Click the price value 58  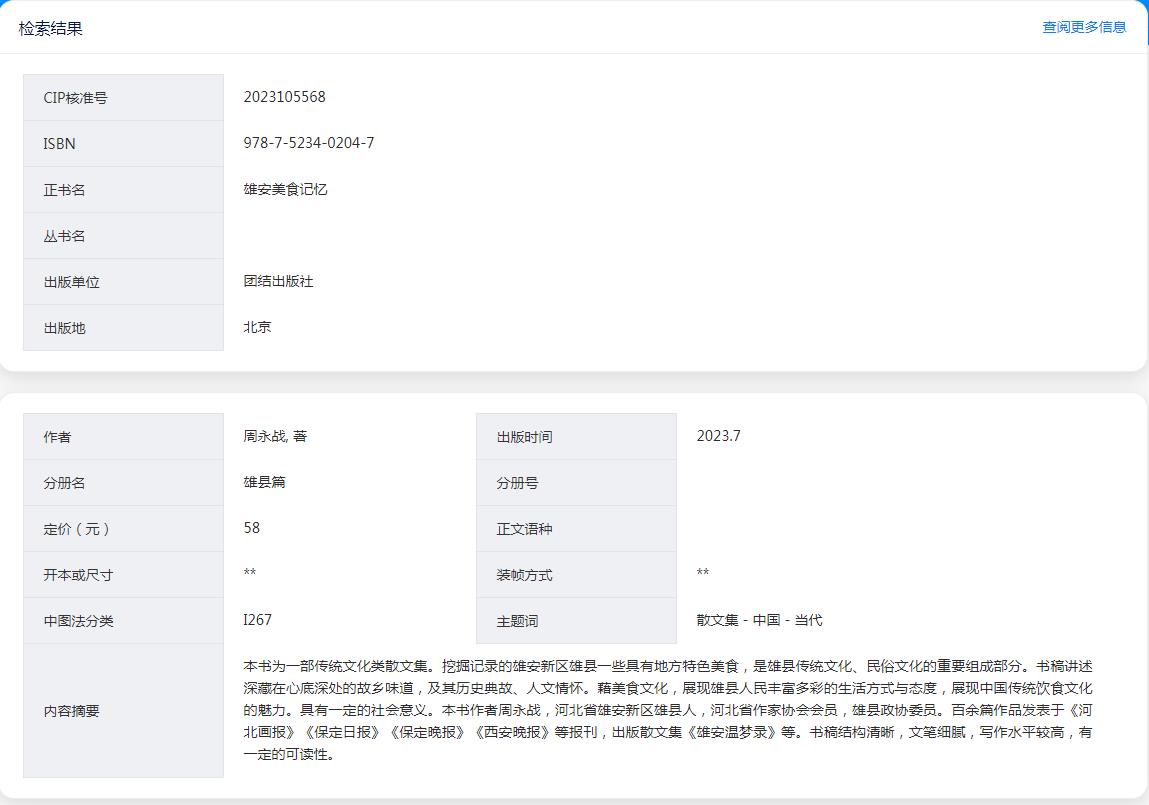(251, 528)
